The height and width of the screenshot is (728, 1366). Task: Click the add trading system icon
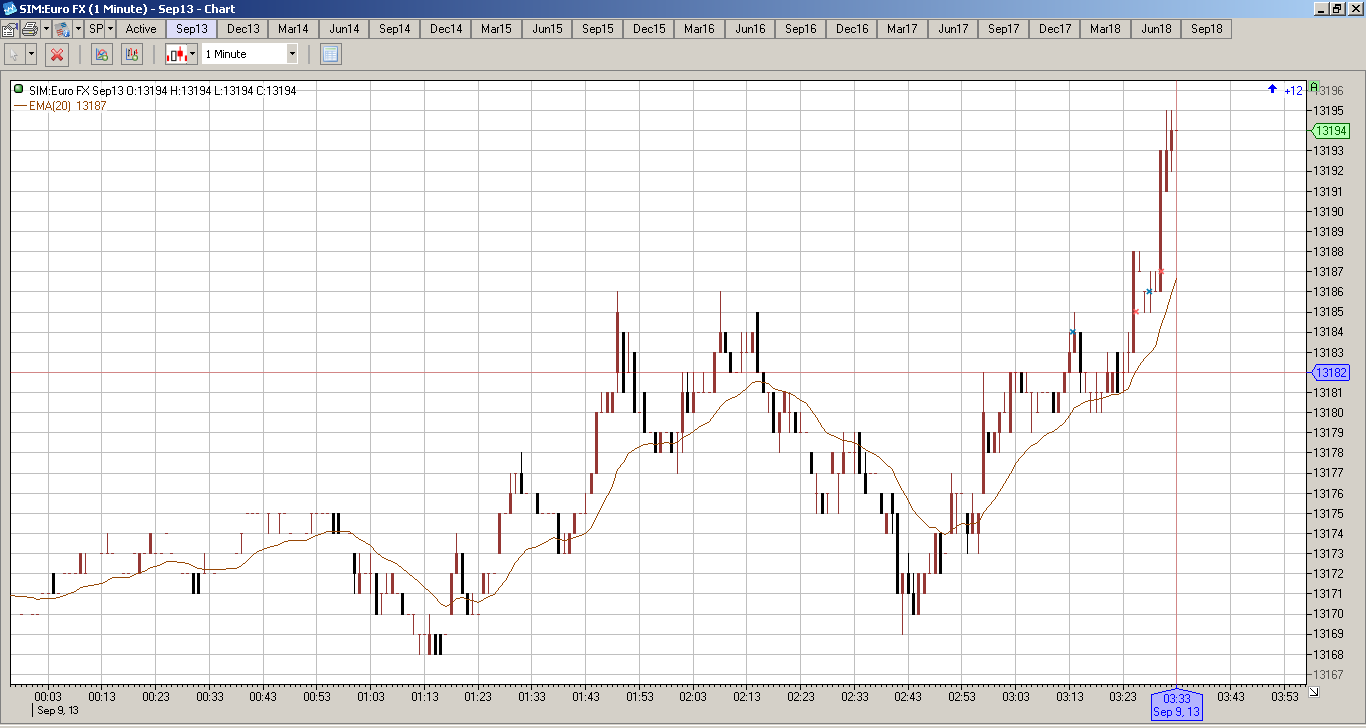(132, 54)
